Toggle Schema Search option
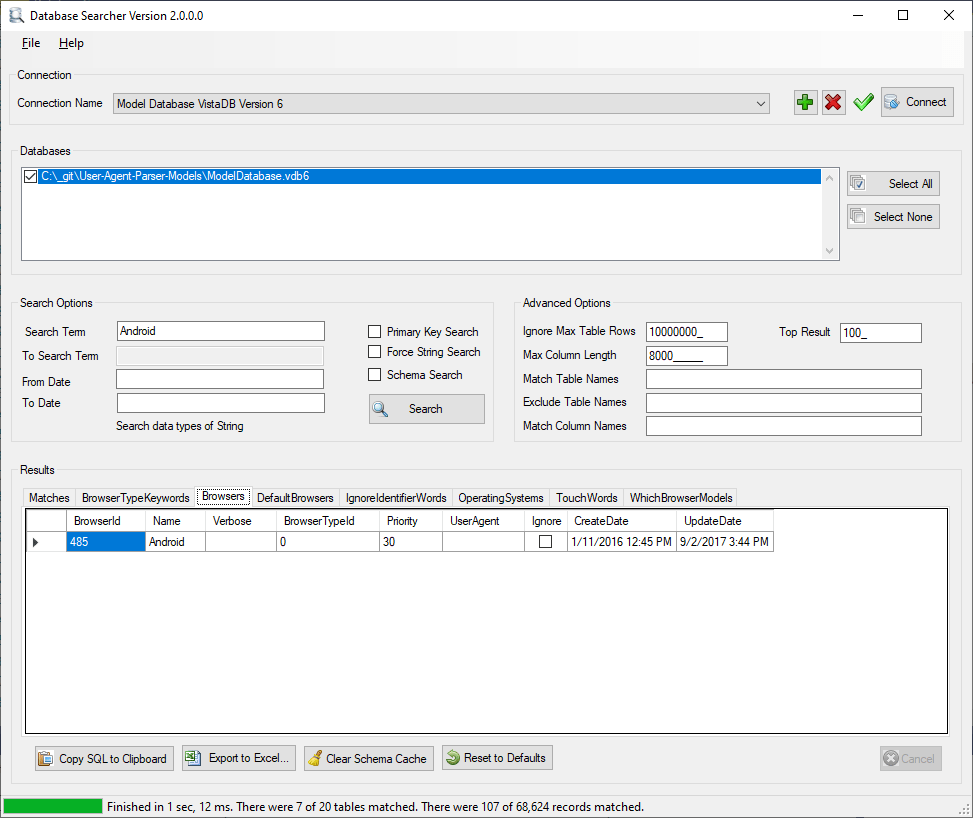Image resolution: width=973 pixels, height=818 pixels. click(x=374, y=374)
